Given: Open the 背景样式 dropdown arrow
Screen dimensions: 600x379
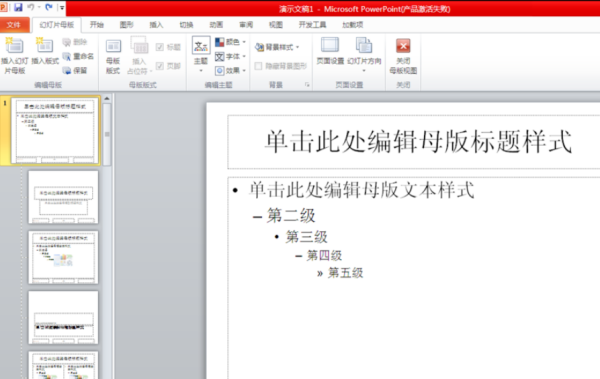Looking at the screenshot, I should pos(297,47).
